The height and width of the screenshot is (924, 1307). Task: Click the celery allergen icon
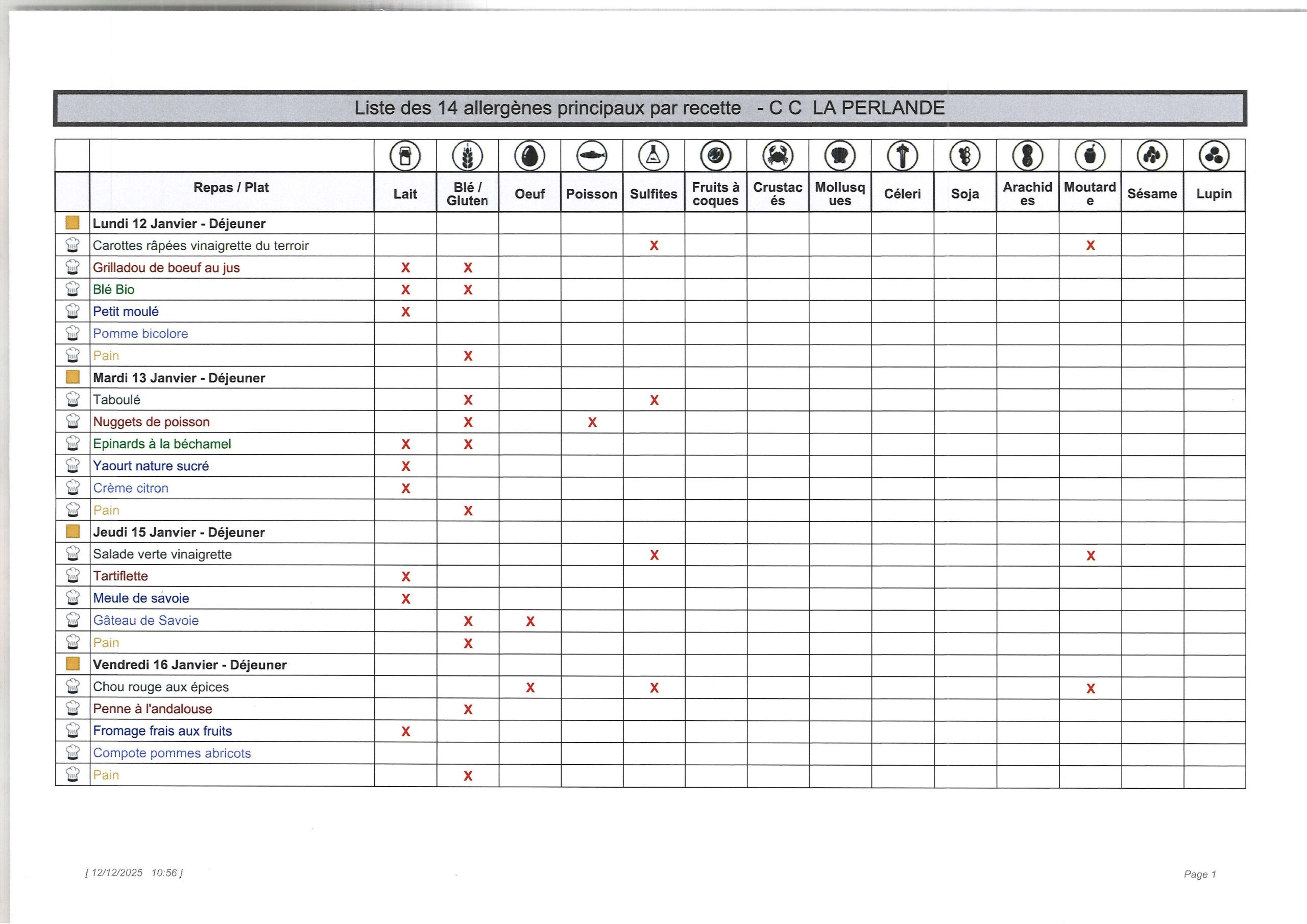click(902, 155)
